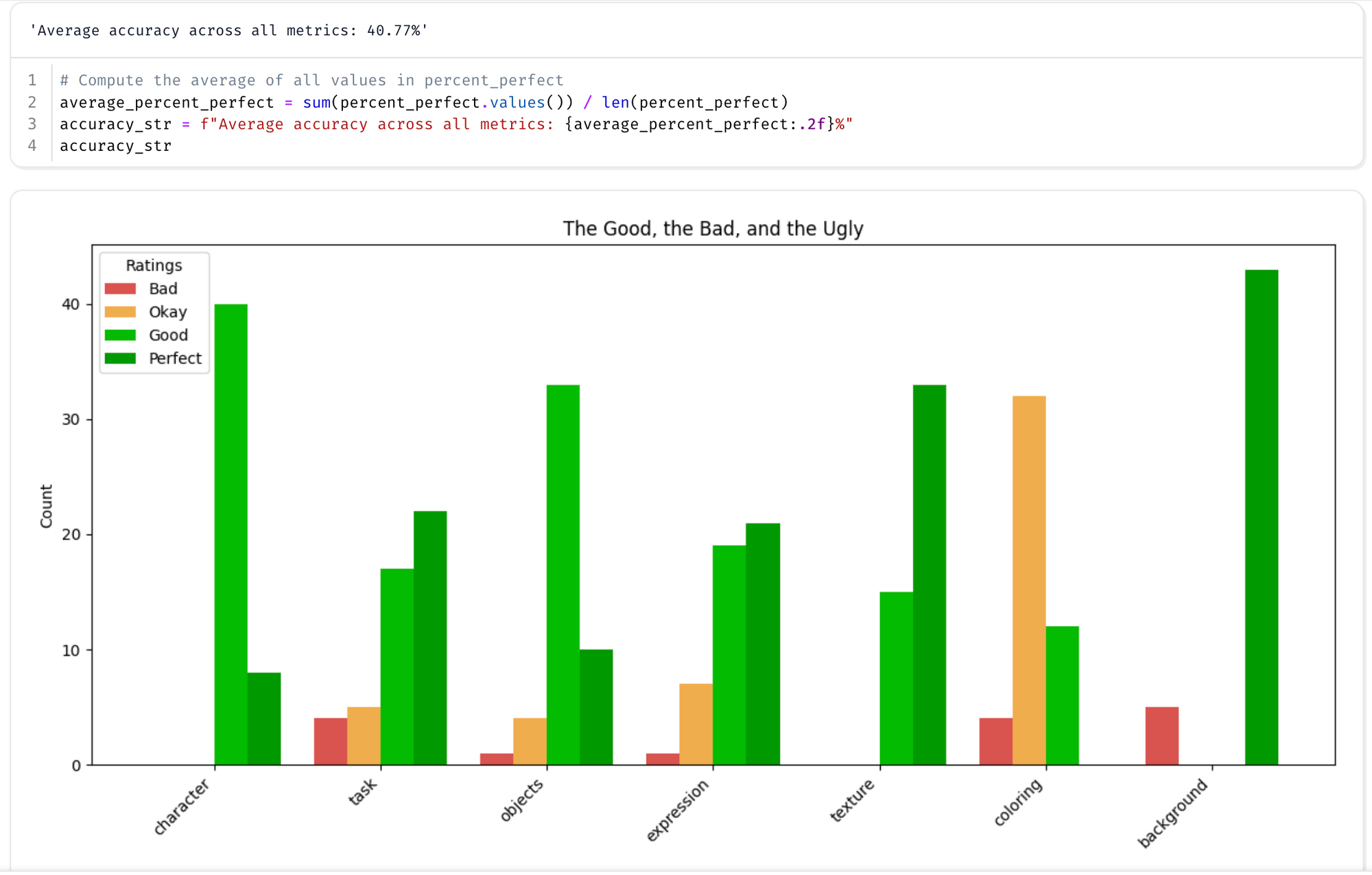1372x875 pixels.
Task: Click line 2 with average_percent_perfect assignment
Action: [424, 102]
